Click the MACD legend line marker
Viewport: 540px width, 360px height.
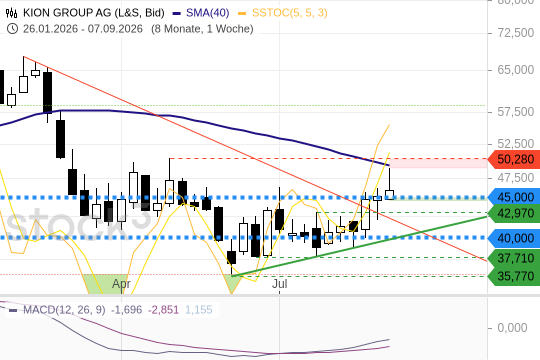13,310
